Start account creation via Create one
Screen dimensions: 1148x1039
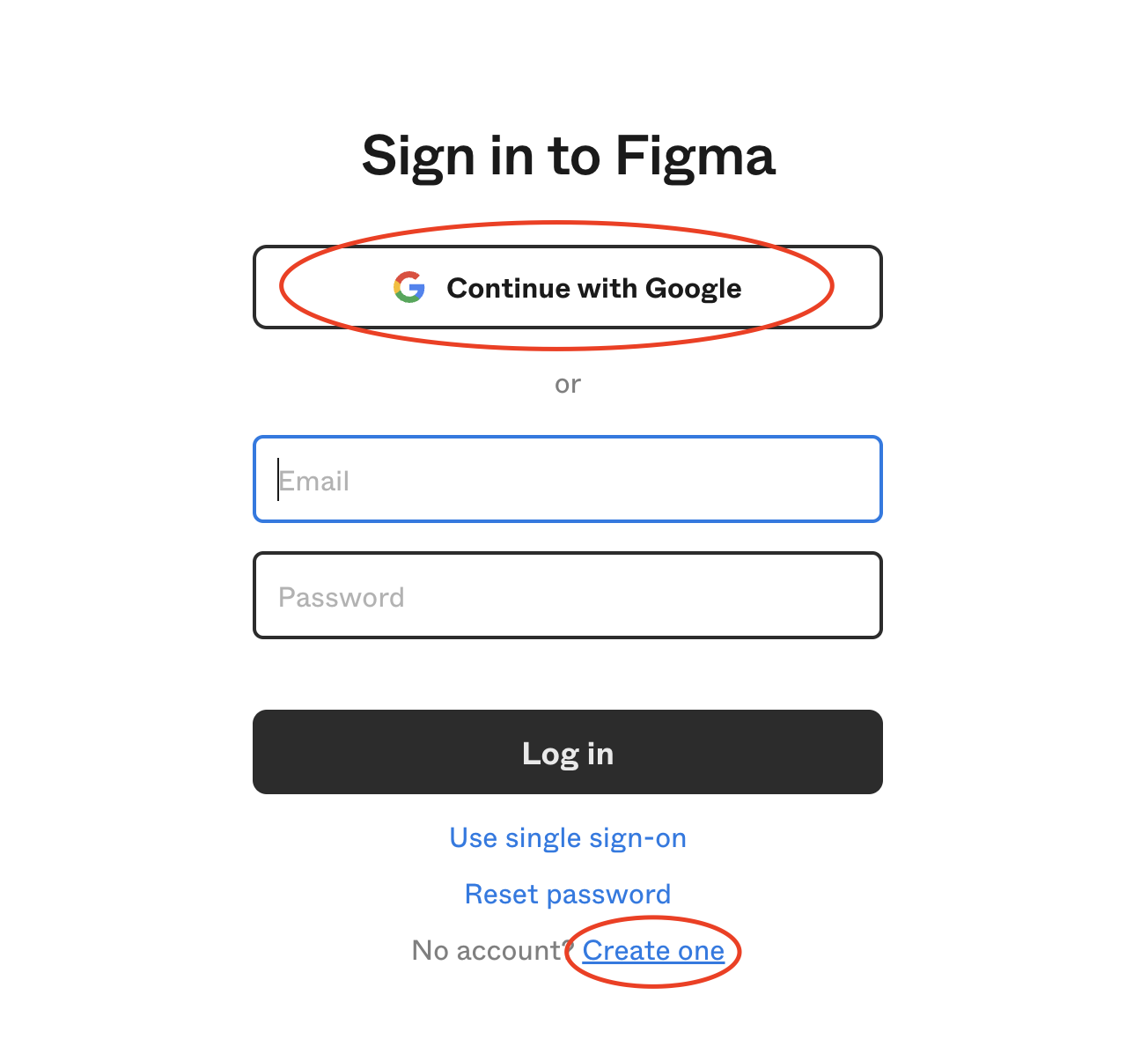pos(653,950)
